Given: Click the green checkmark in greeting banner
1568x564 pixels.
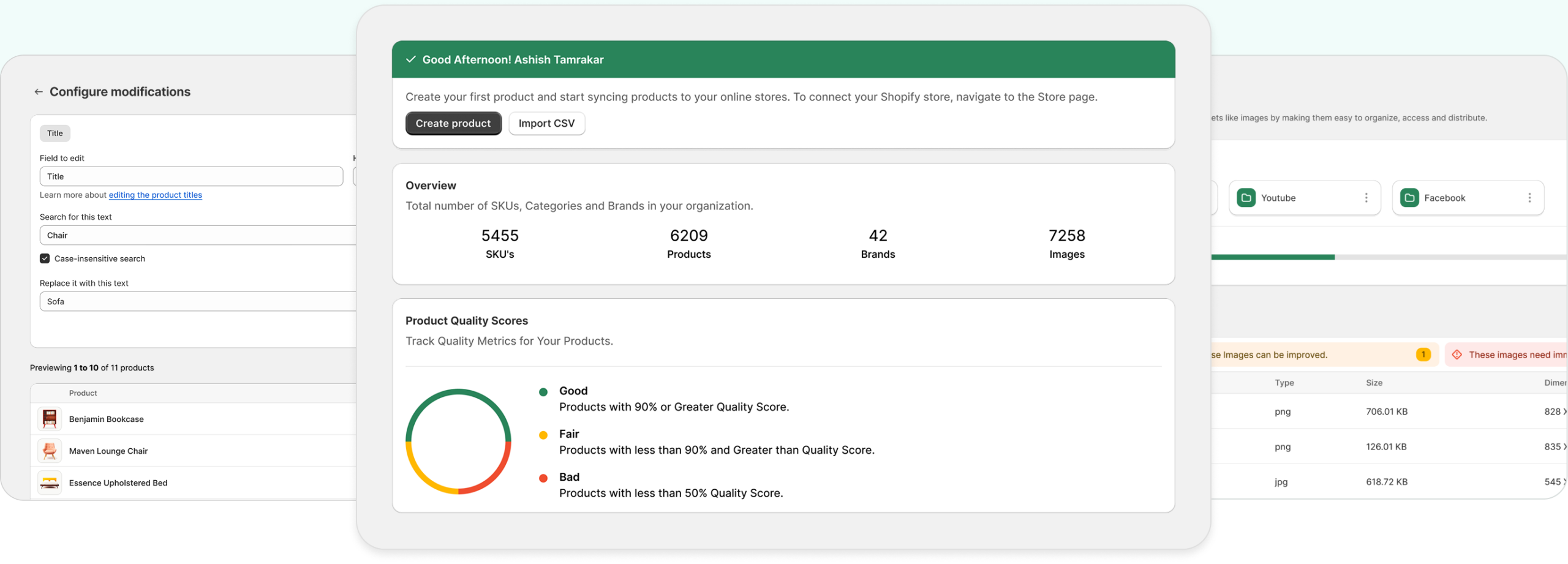Looking at the screenshot, I should click(x=411, y=59).
